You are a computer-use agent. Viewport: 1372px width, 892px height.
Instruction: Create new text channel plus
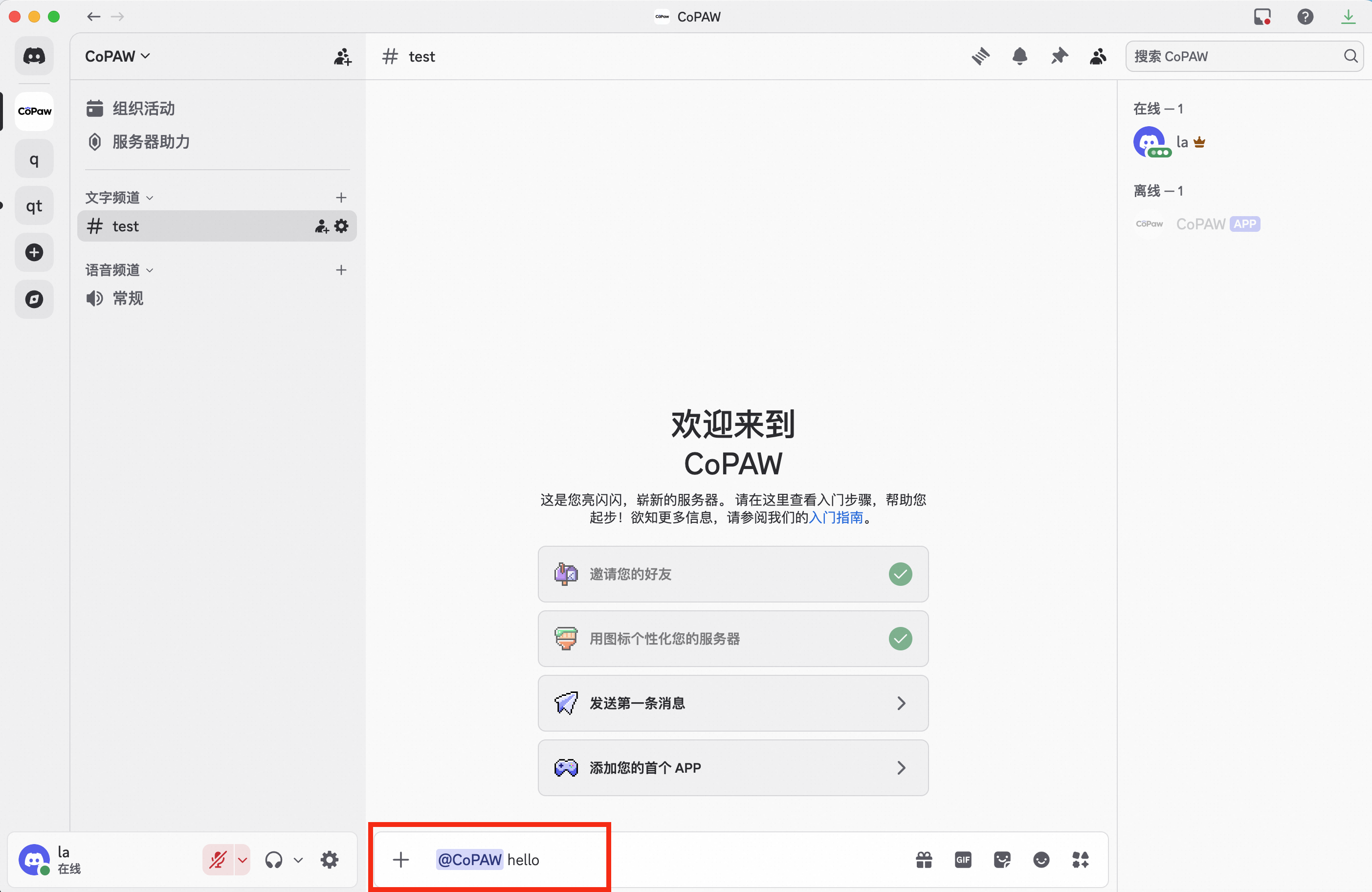click(341, 198)
